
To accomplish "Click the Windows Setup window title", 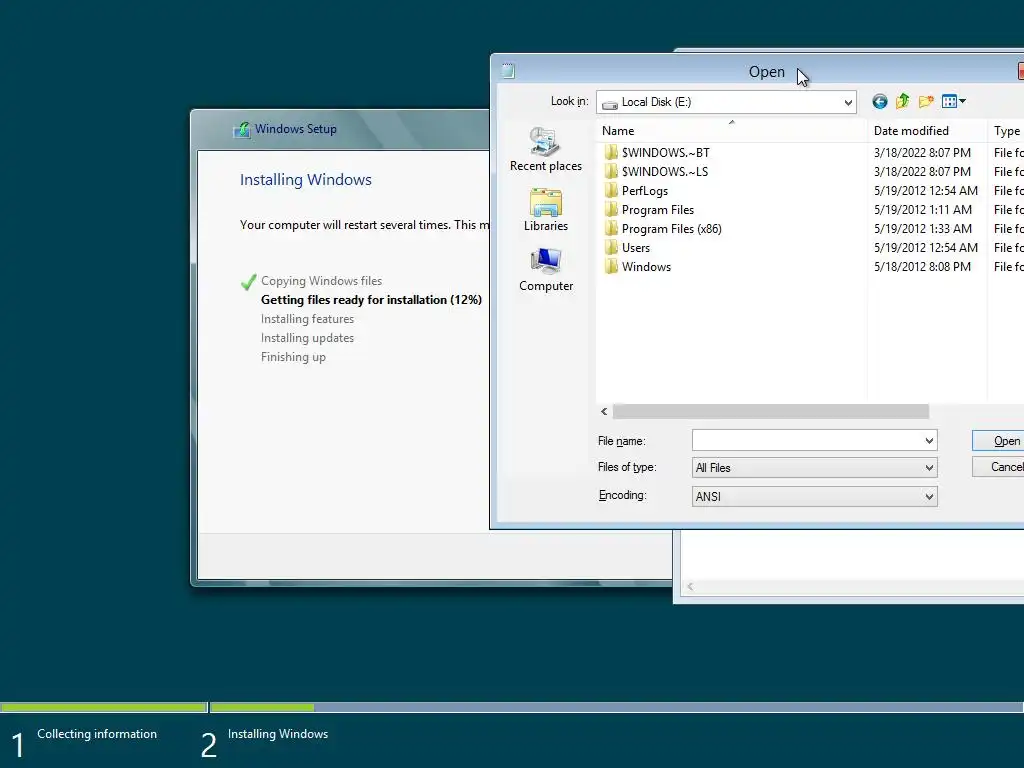I will coord(296,129).
